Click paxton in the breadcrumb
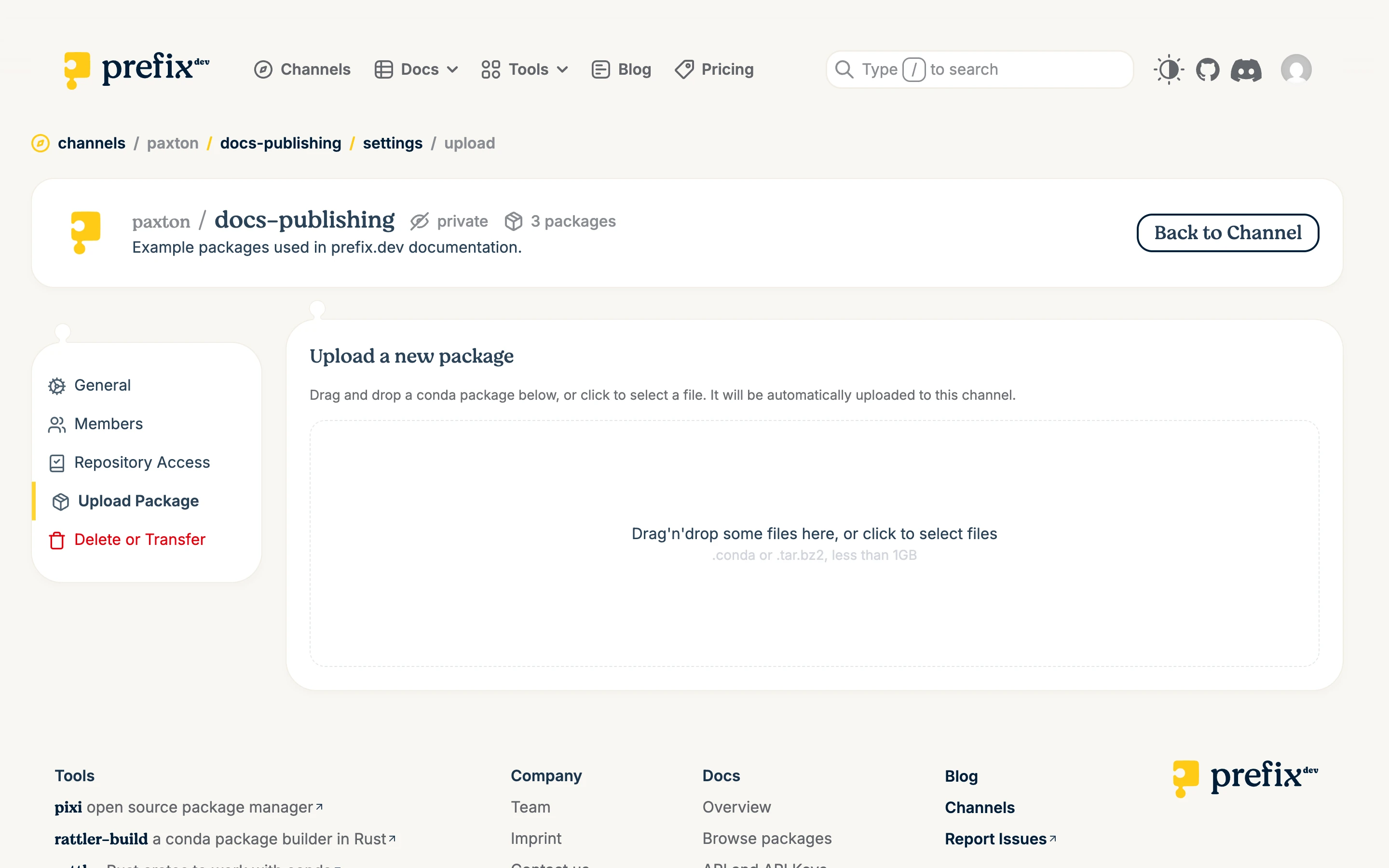 (x=173, y=143)
